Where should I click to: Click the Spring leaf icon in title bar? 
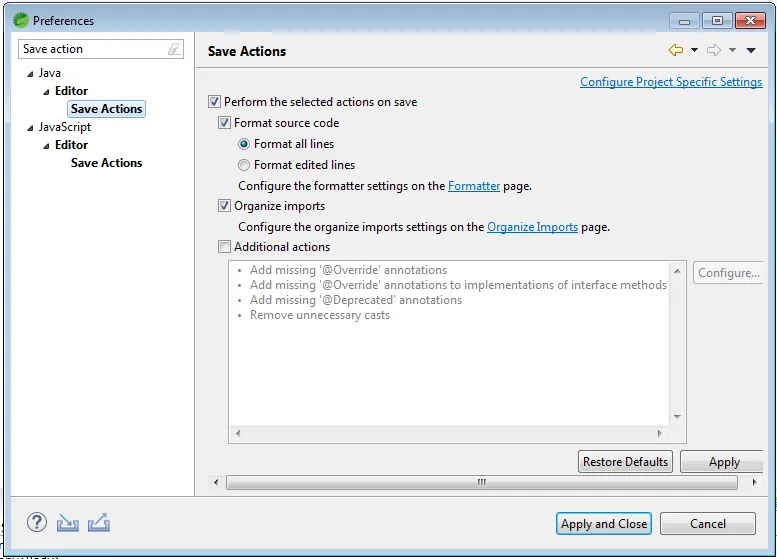20,20
